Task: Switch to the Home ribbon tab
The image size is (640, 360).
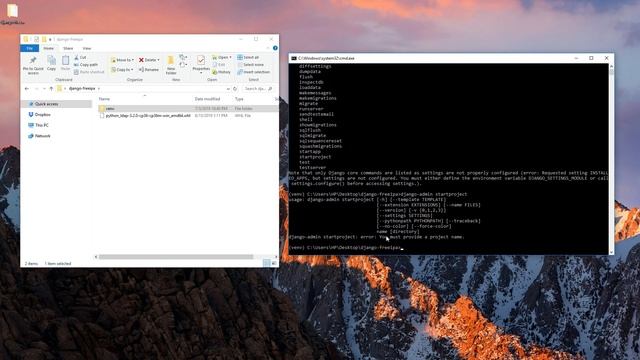Action: coord(49,48)
